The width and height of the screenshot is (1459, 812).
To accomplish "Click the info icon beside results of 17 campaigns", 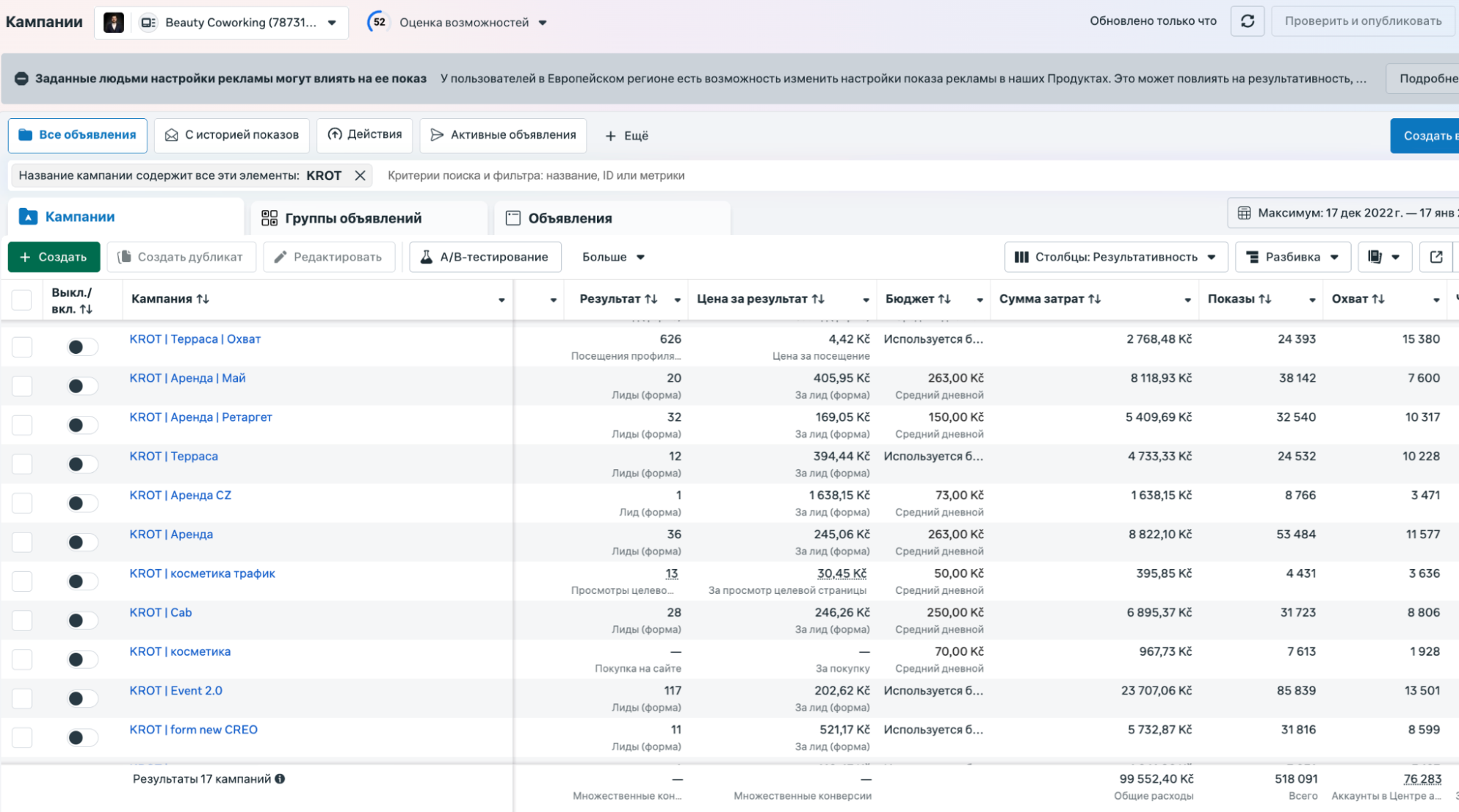I will pos(280,778).
